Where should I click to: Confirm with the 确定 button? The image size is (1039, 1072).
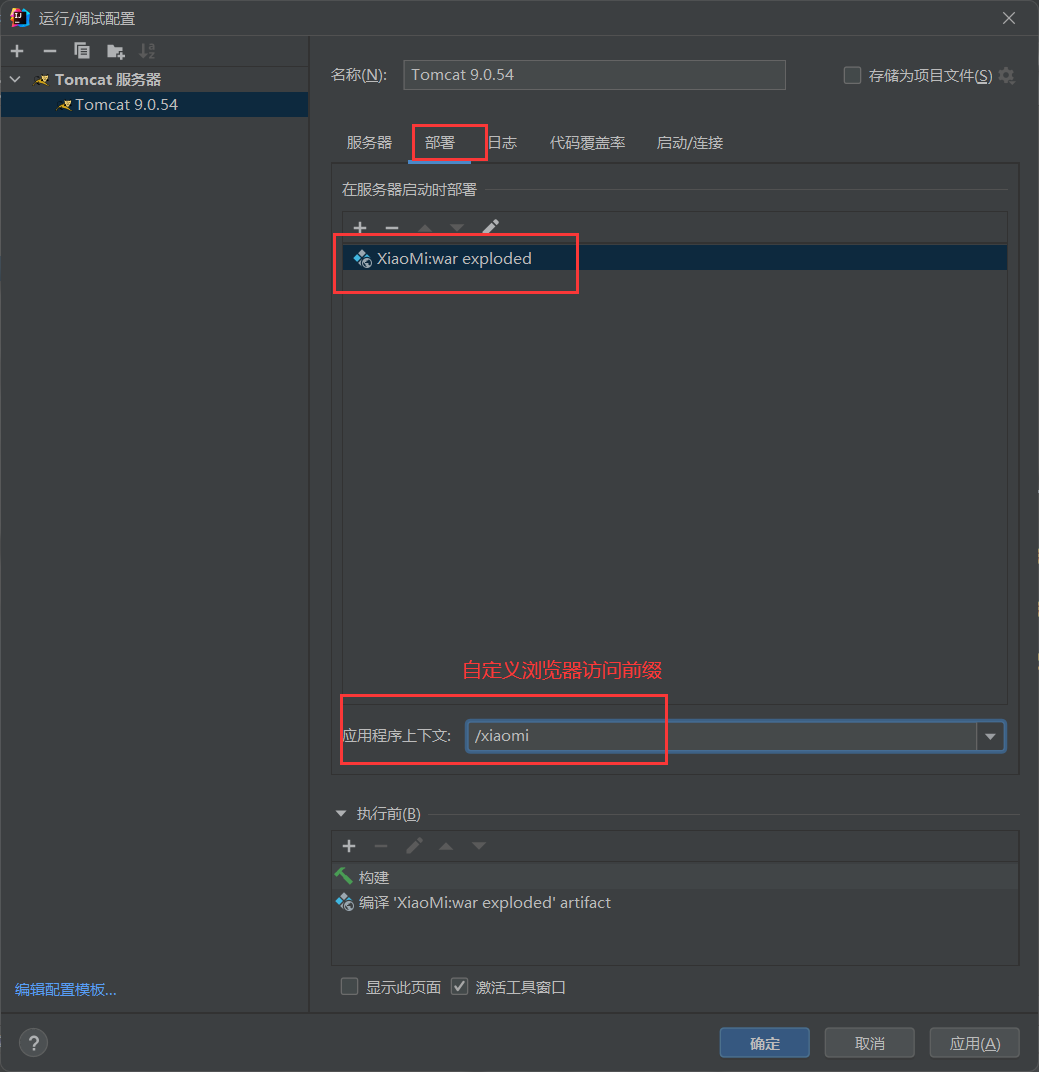[x=764, y=1043]
